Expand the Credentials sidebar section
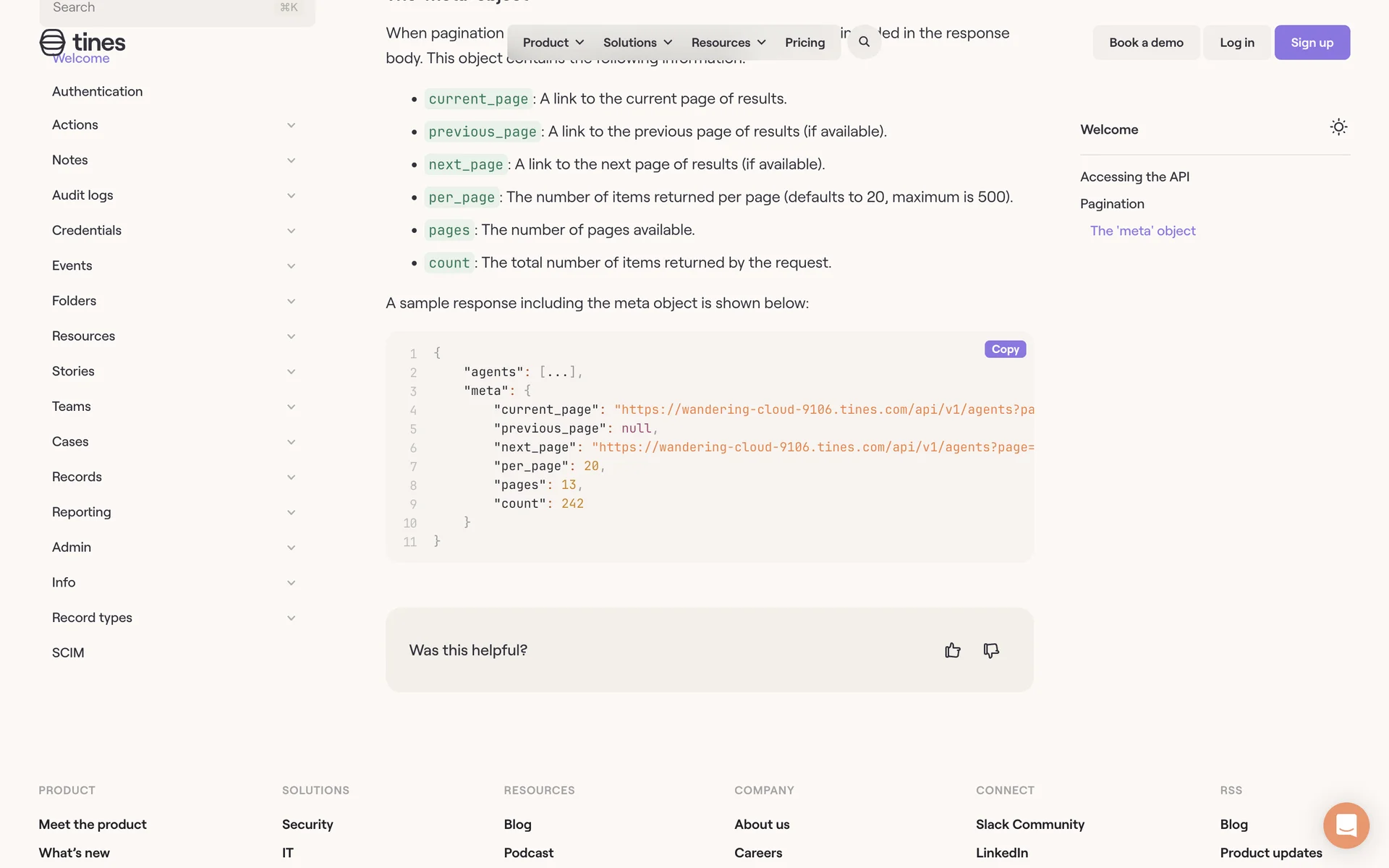1389x868 pixels. 291,231
